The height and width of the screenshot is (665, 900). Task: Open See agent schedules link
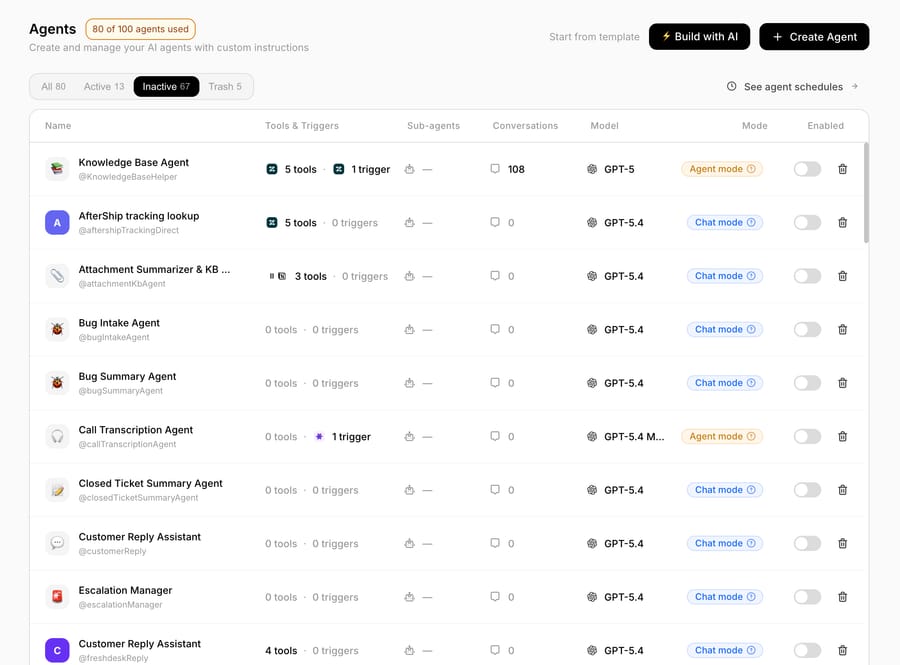pyautogui.click(x=792, y=87)
